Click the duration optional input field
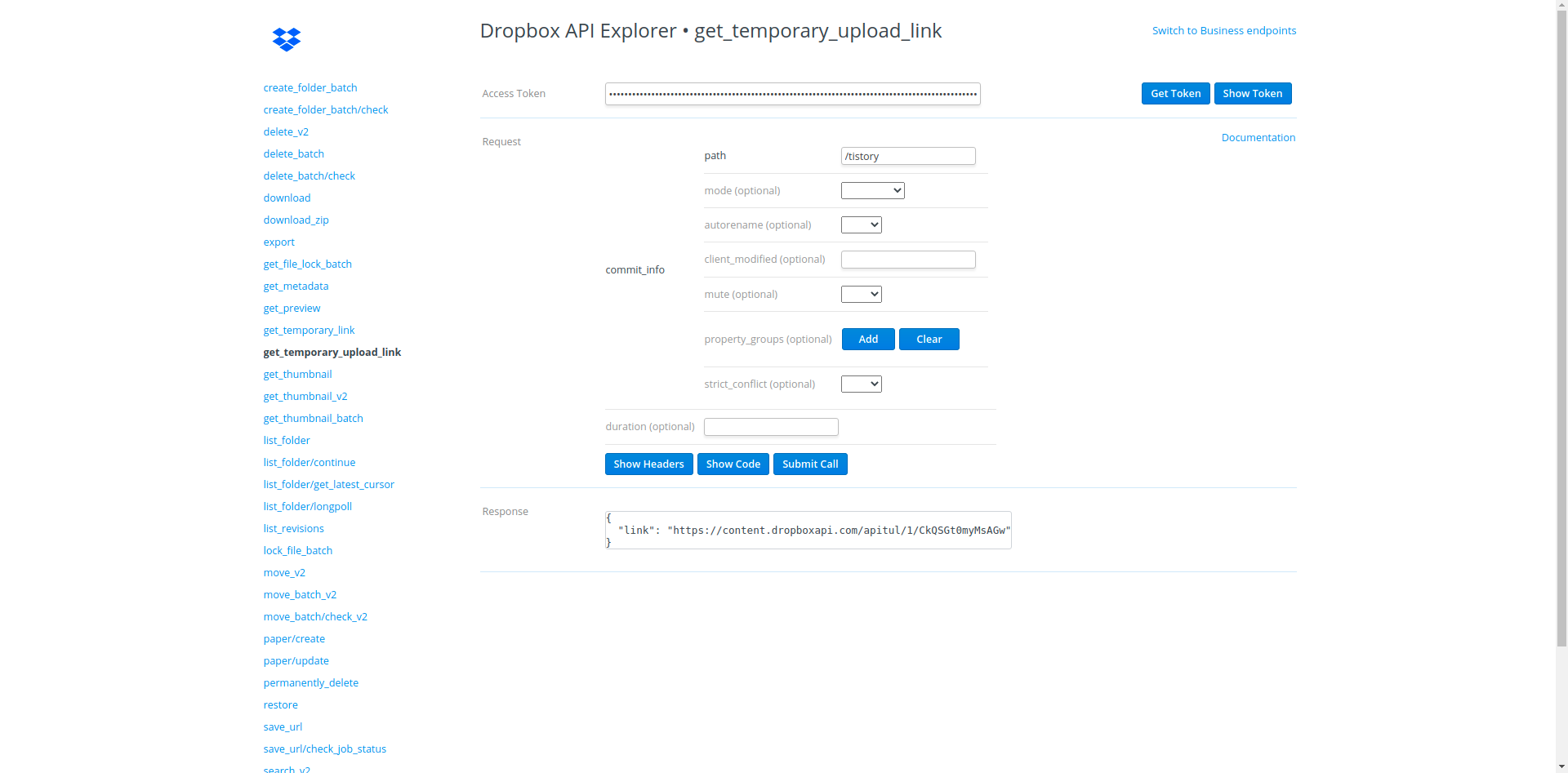This screenshot has height=773, width=1568. coord(771,427)
